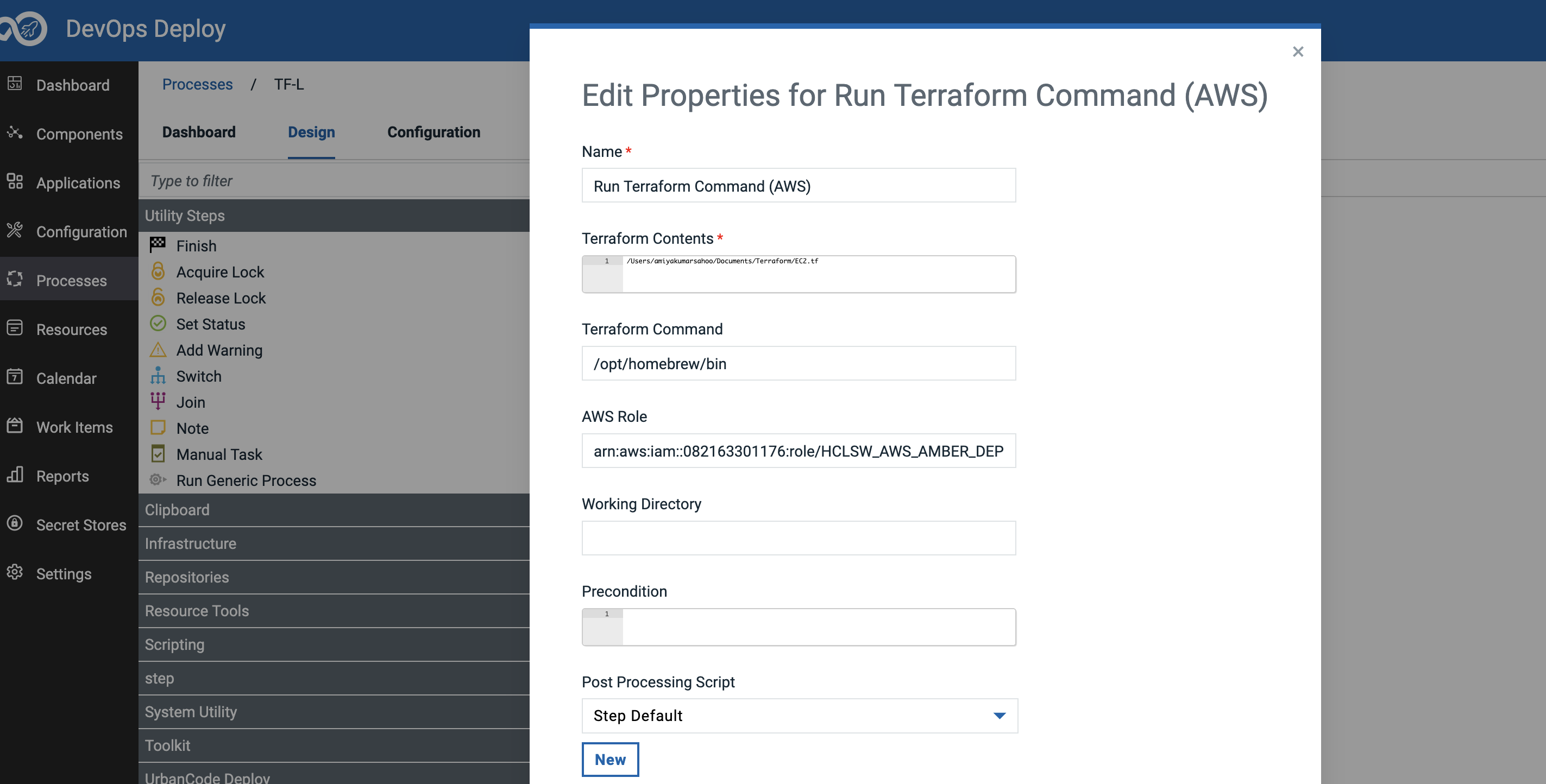Open the Post Processing Script dropdown
The image size is (1546, 784).
click(799, 716)
